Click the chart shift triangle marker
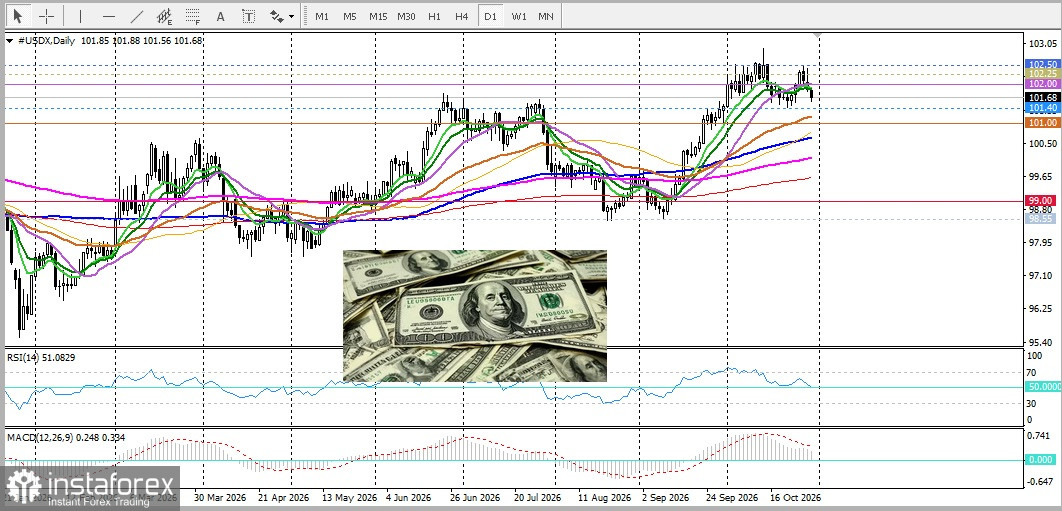1062x511 pixels. [x=819, y=34]
